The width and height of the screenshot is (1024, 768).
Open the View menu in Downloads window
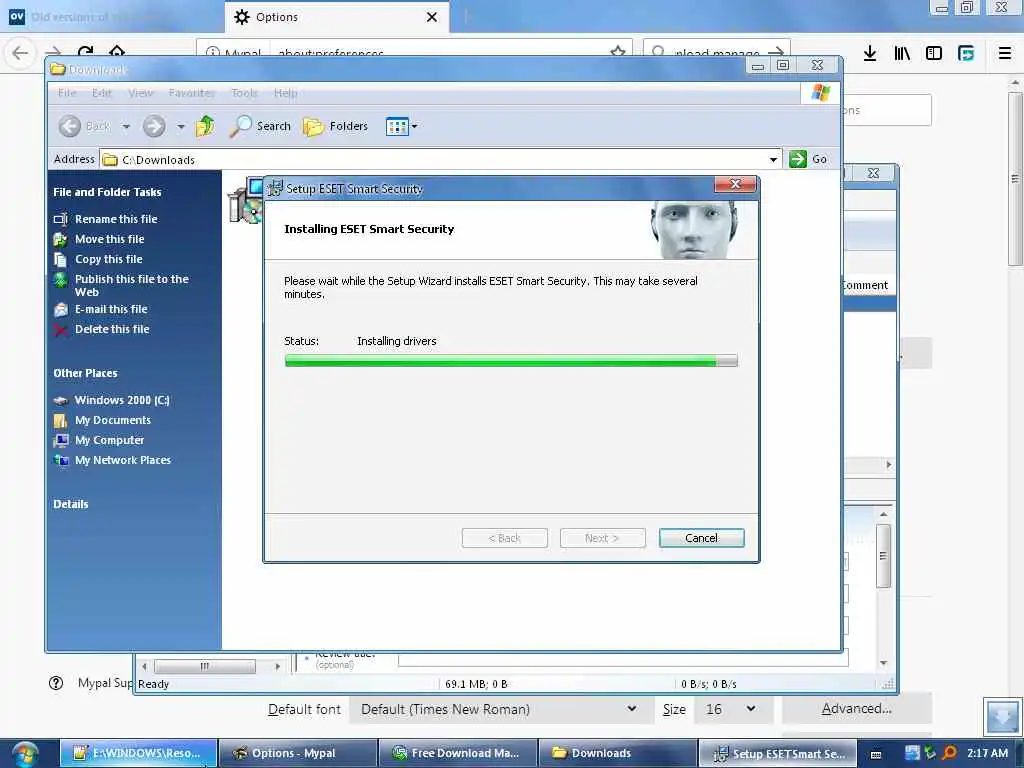[x=140, y=93]
